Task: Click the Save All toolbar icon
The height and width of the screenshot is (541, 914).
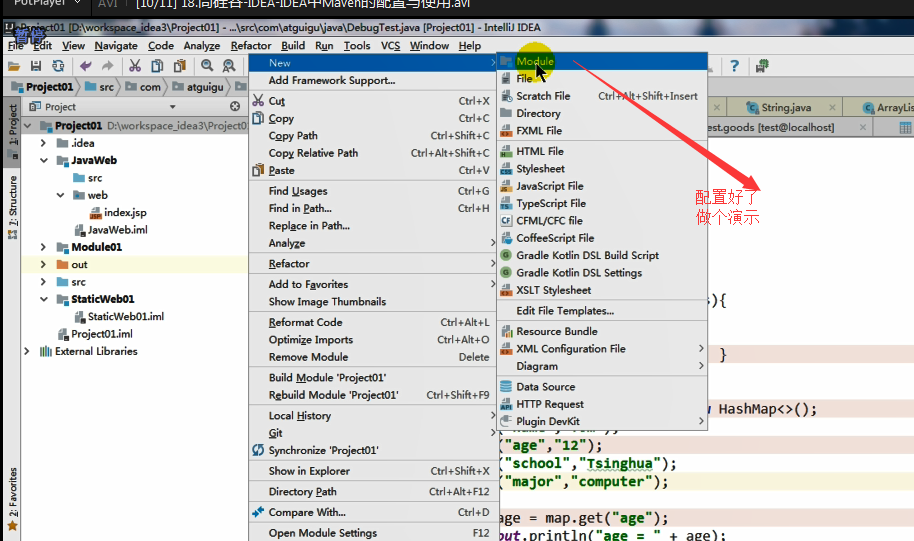Action: point(36,66)
